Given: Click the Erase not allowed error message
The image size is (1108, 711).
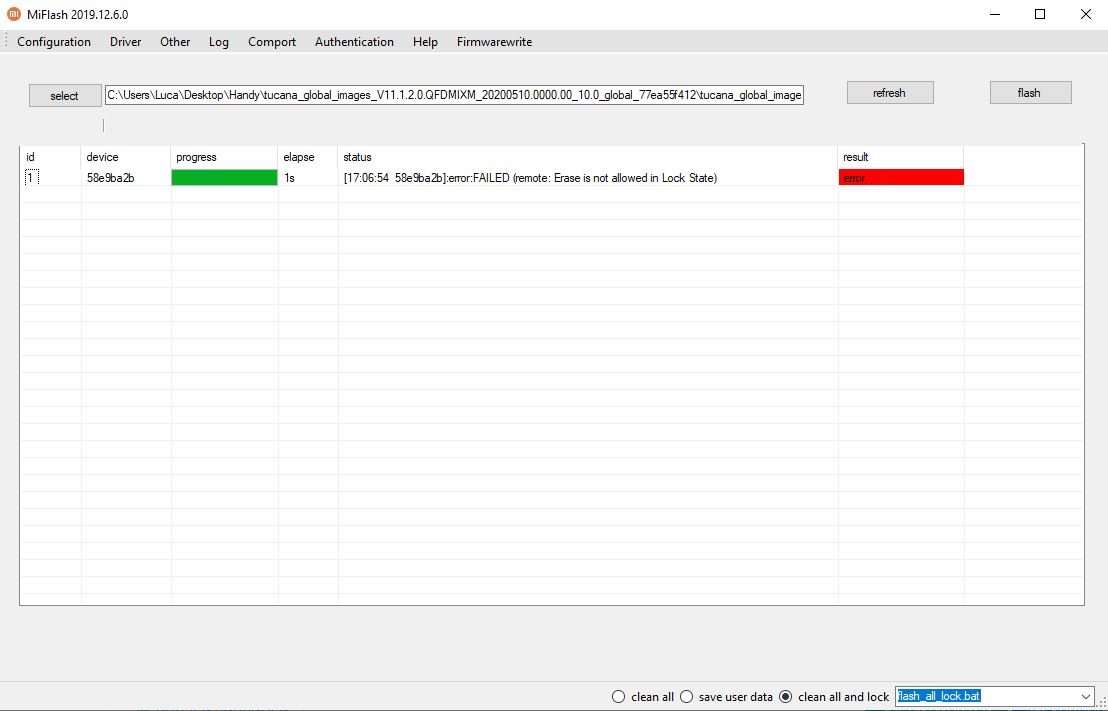Looking at the screenshot, I should 530,178.
